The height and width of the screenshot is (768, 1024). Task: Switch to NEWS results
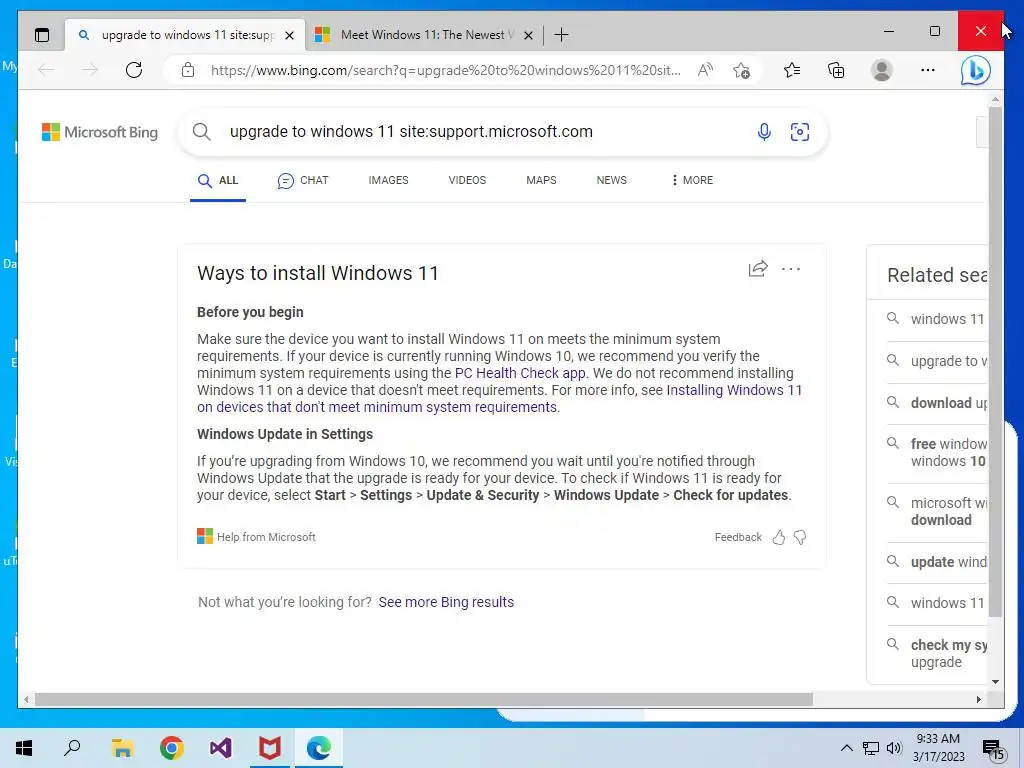tap(611, 180)
